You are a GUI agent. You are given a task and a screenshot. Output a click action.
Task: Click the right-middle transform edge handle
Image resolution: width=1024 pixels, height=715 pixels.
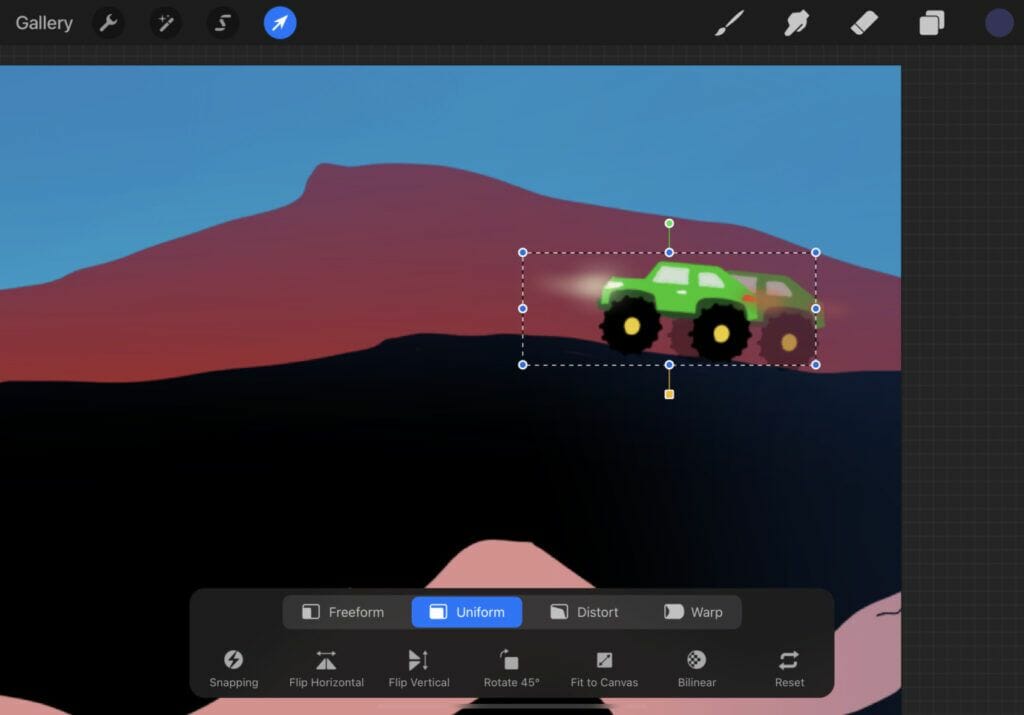(816, 308)
